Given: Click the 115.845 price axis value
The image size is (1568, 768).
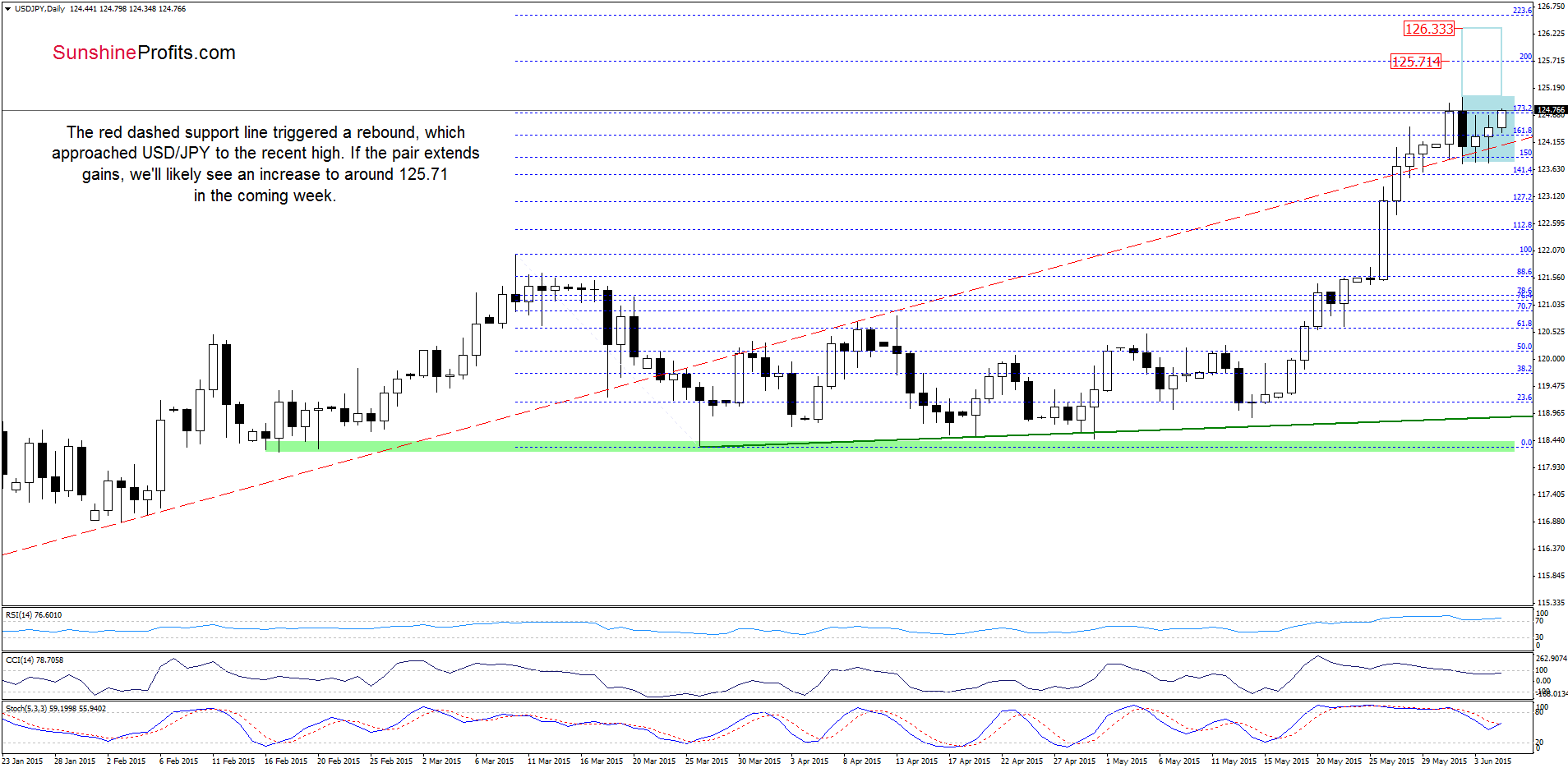Looking at the screenshot, I should pos(1551,576).
